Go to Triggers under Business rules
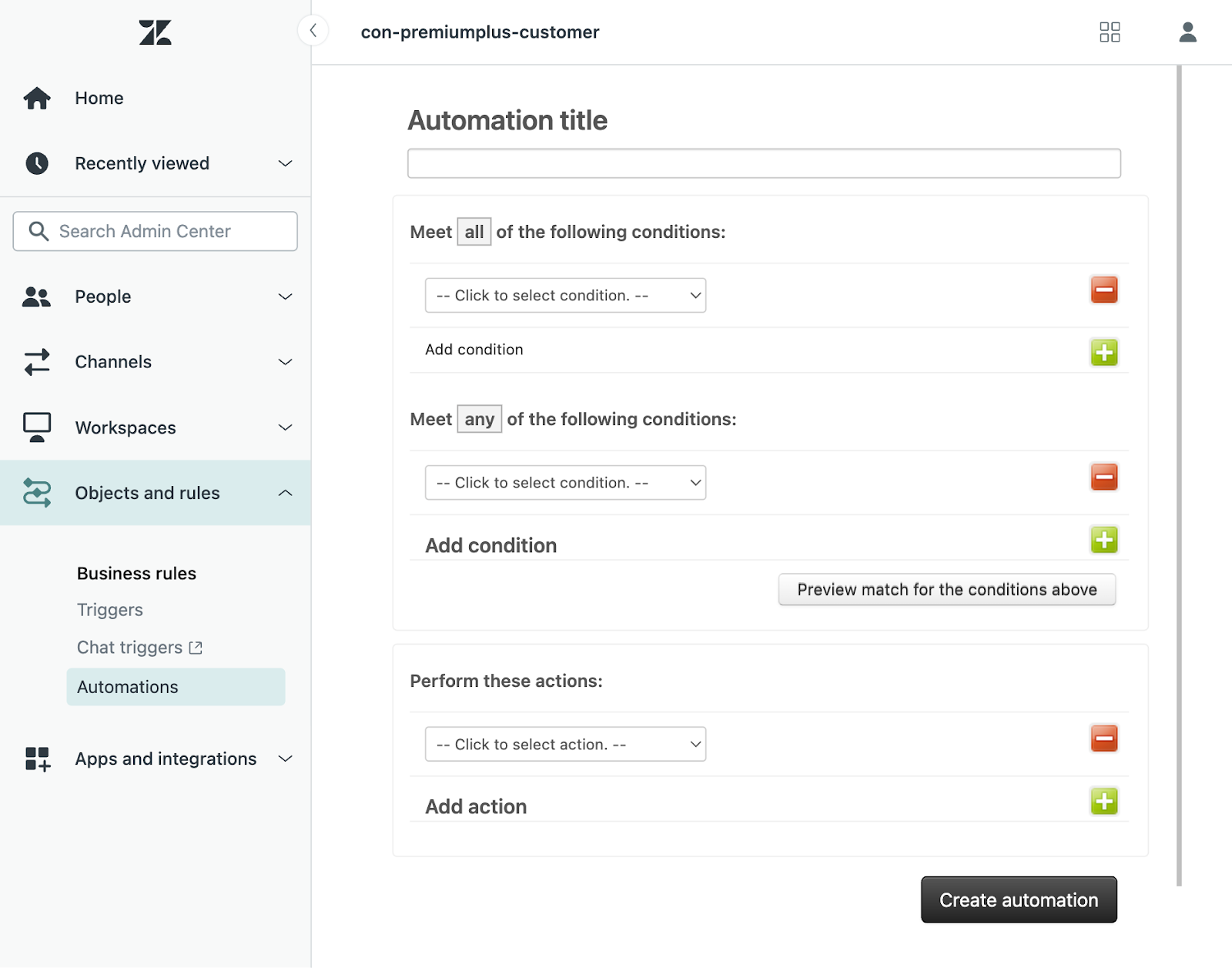 pyautogui.click(x=110, y=610)
